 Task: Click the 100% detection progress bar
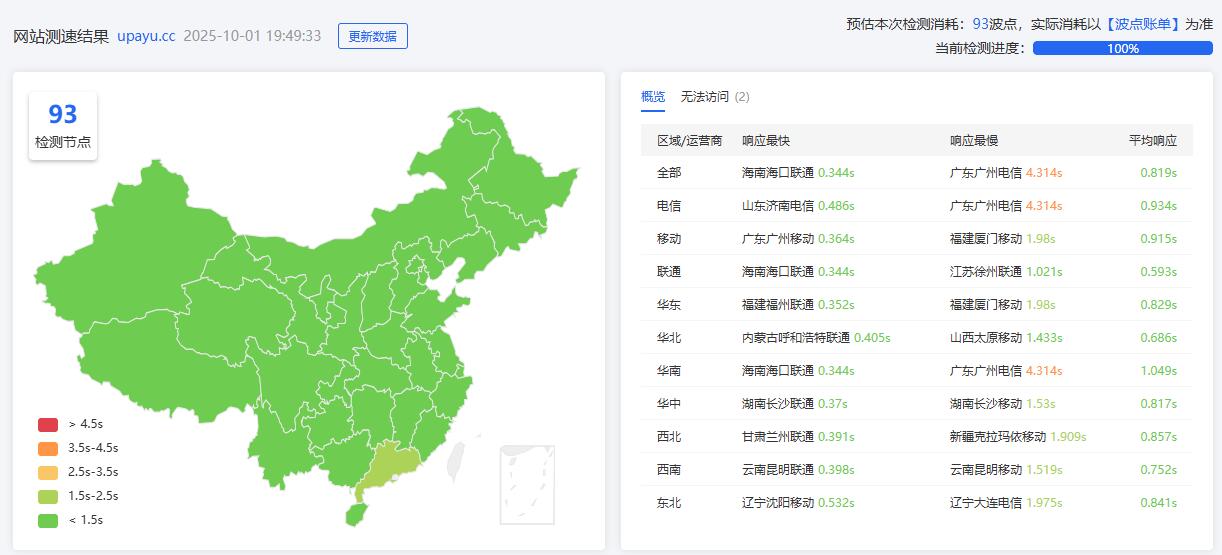pos(1122,48)
